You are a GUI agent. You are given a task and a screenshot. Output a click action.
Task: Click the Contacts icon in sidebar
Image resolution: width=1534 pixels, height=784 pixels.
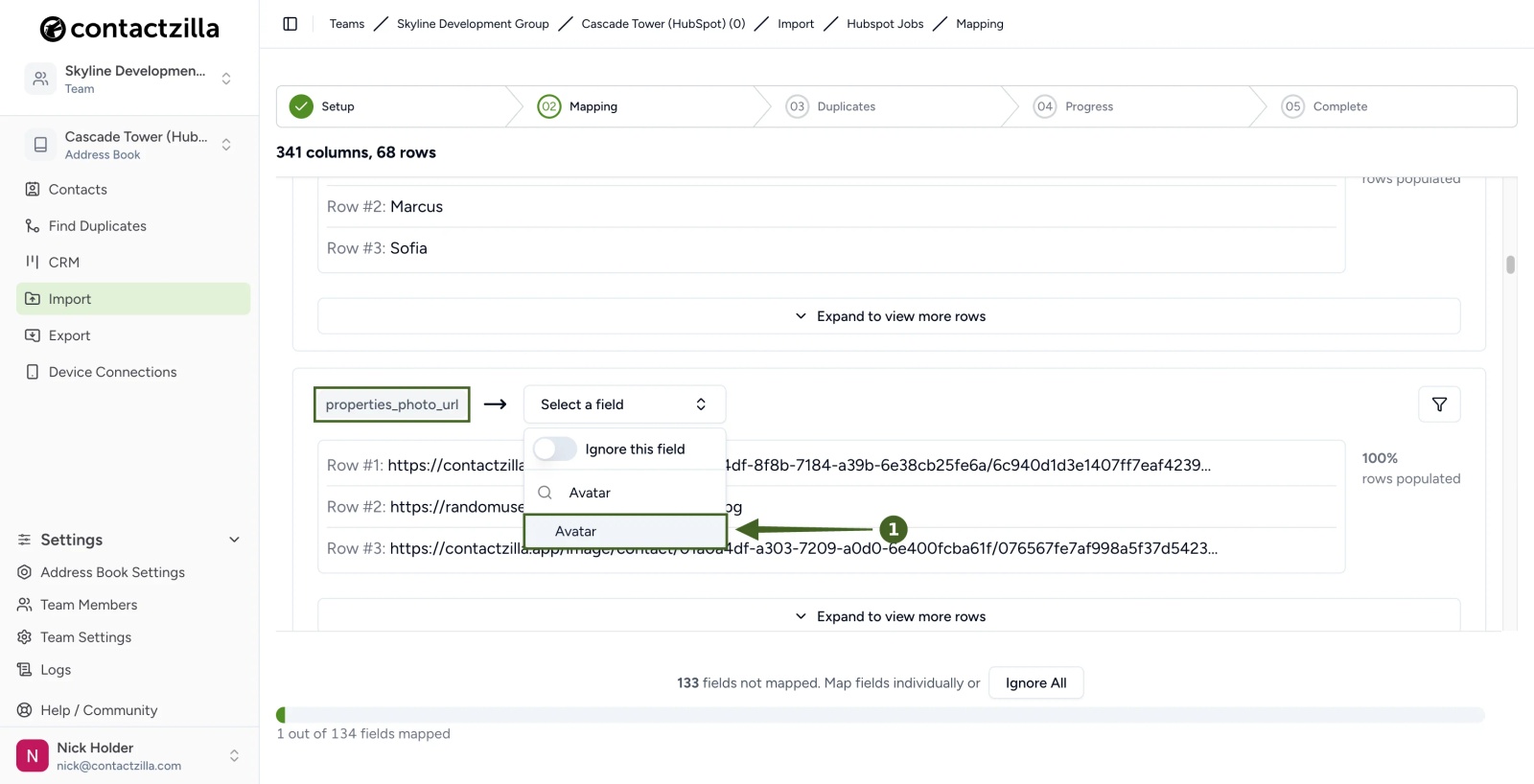pos(33,190)
